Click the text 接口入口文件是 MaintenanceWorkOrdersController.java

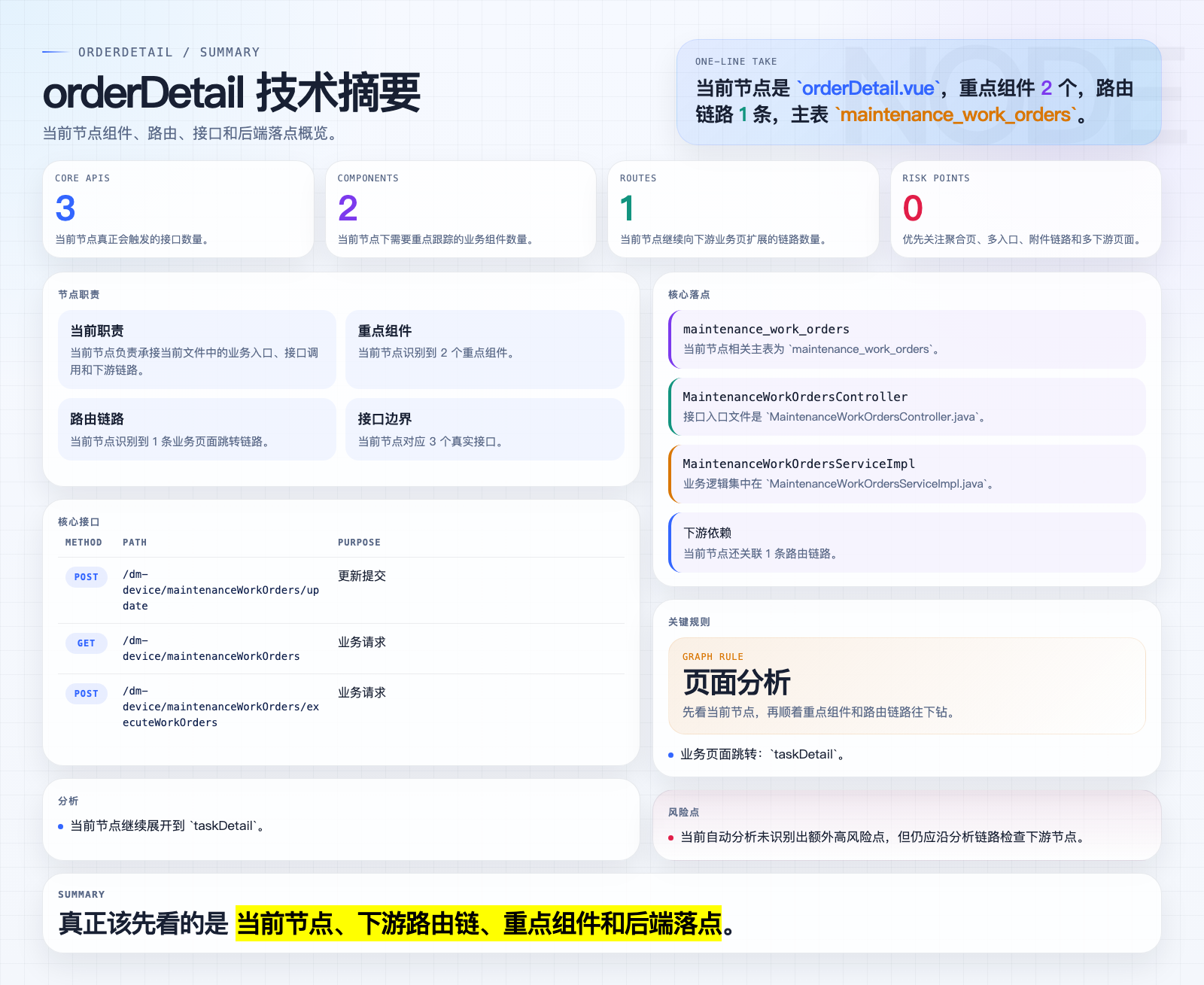point(837,416)
